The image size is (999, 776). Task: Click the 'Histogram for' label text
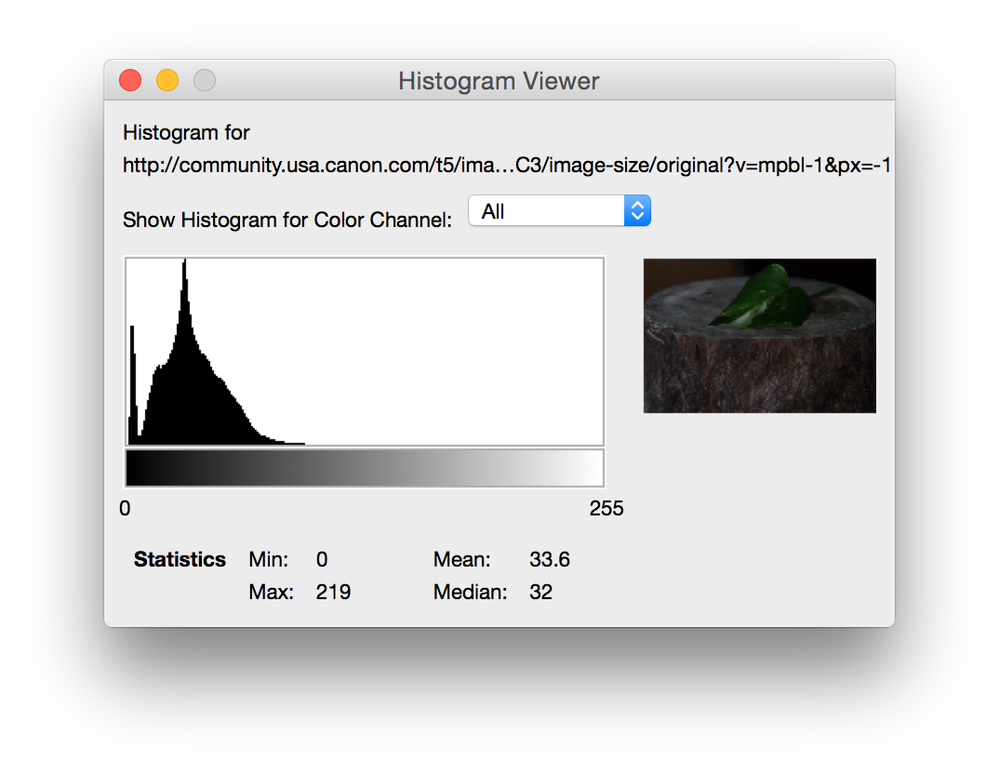click(186, 133)
